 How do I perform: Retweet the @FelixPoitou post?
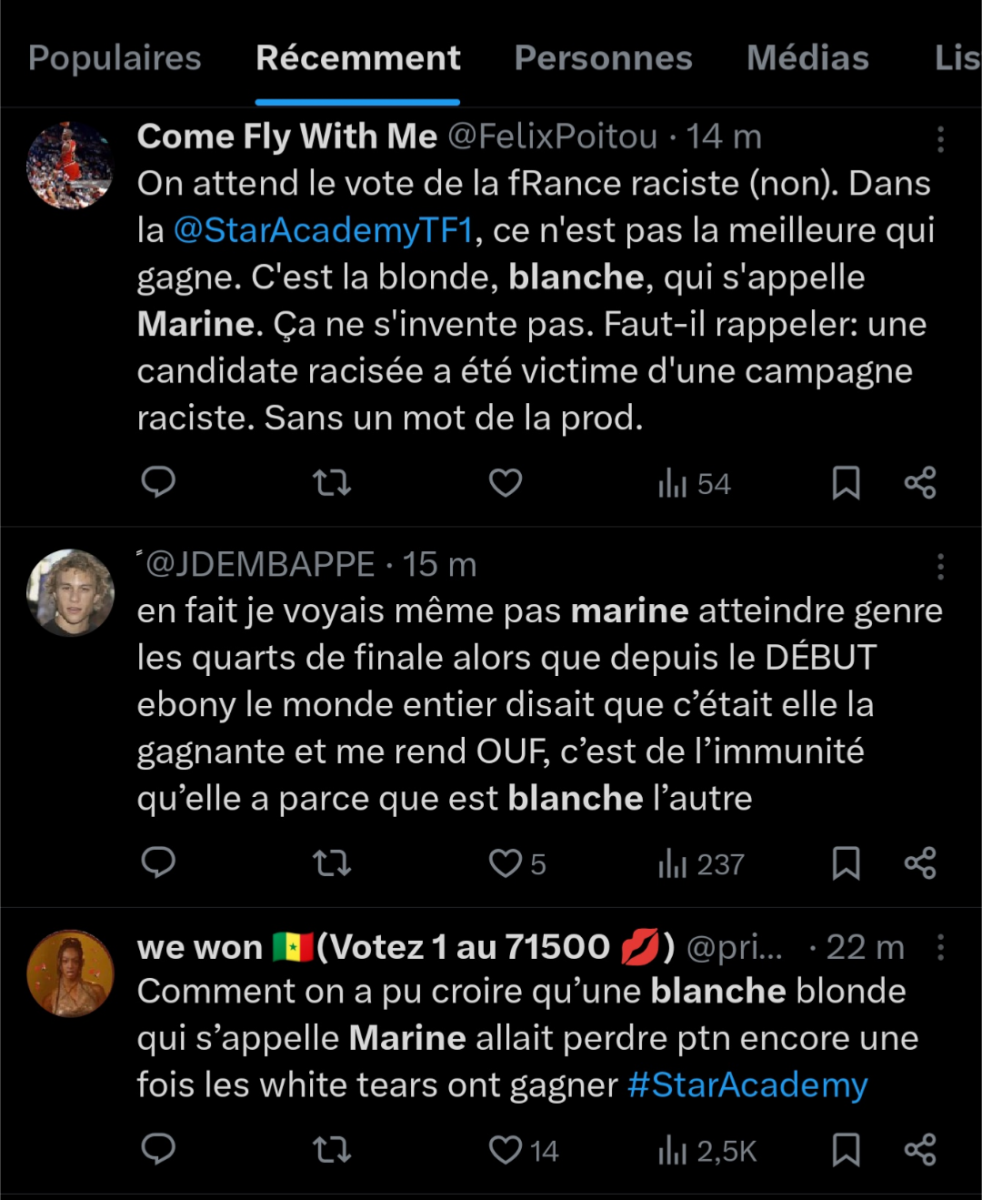point(331,484)
